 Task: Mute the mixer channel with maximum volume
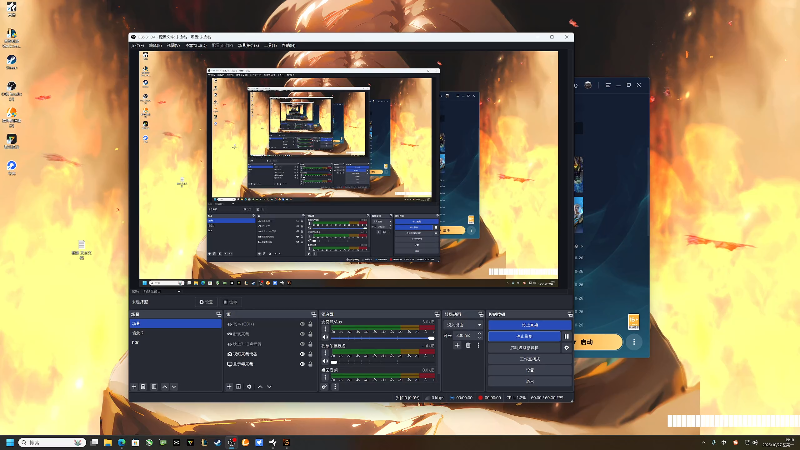(x=326, y=338)
